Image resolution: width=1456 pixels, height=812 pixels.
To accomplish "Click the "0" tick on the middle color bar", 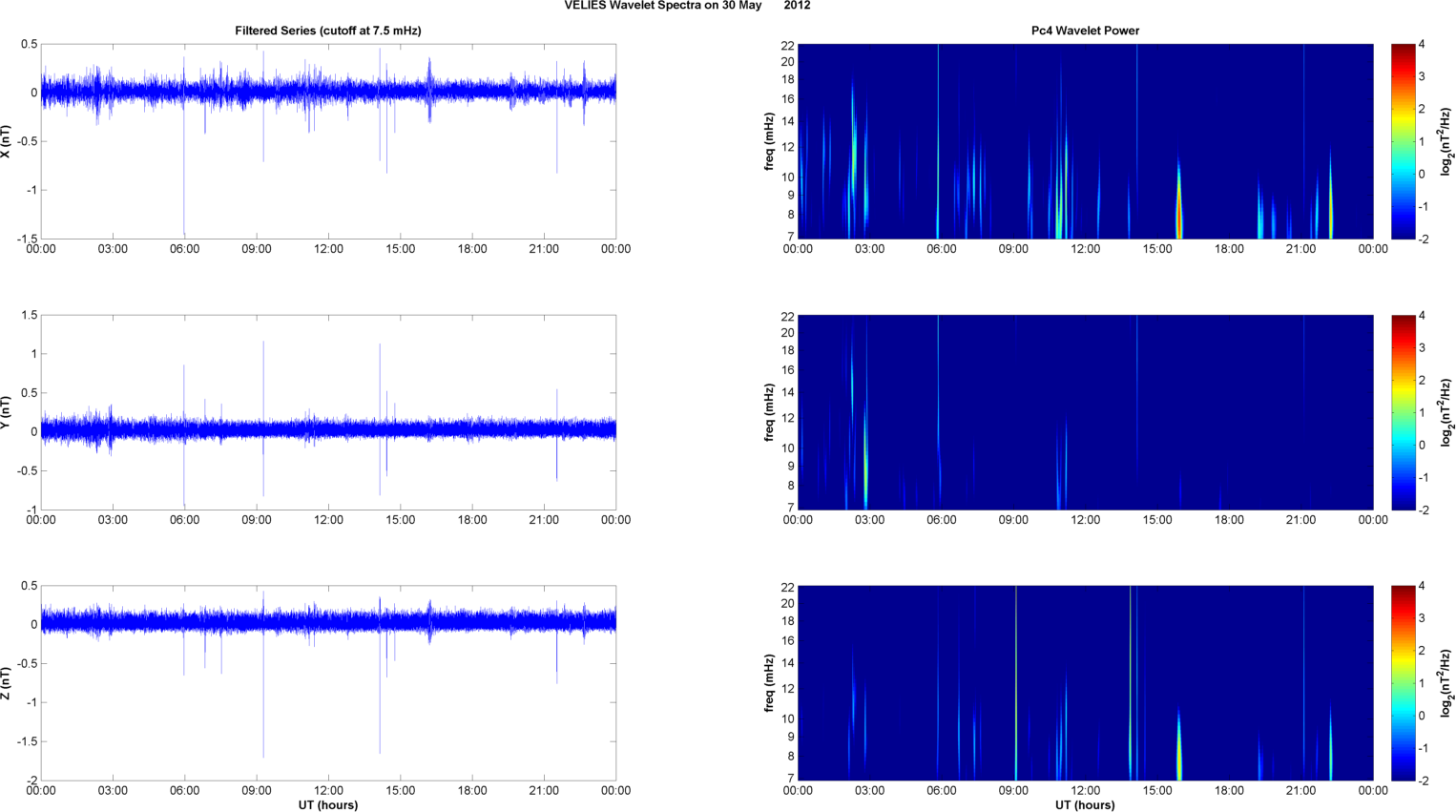I will (1422, 445).
